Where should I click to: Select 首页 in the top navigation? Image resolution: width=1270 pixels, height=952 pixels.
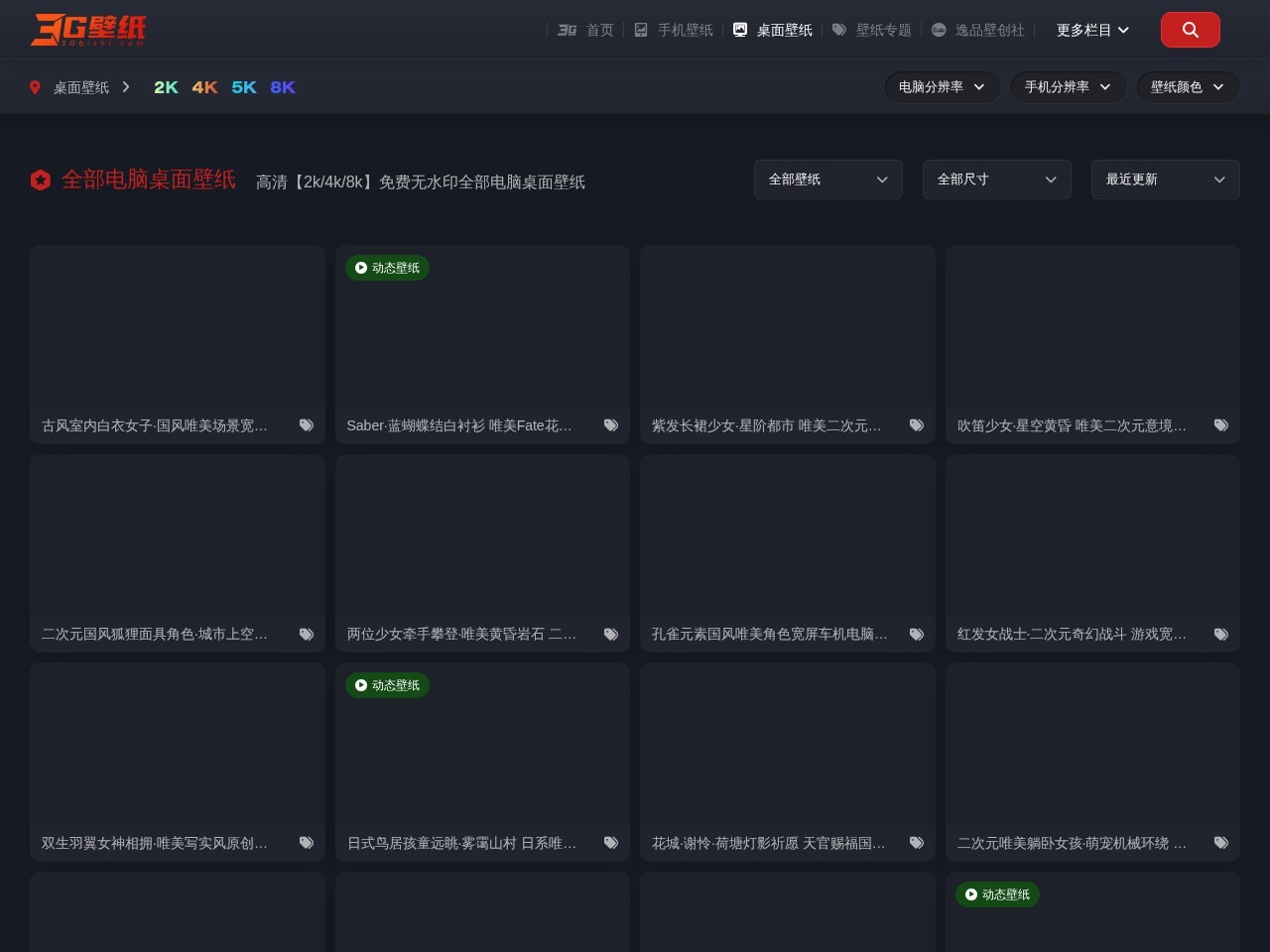[599, 30]
